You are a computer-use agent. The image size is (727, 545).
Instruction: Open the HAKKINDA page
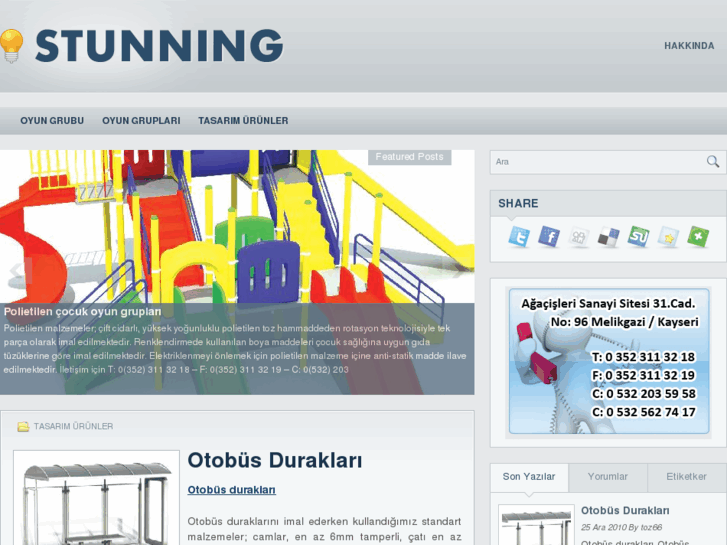[689, 46]
